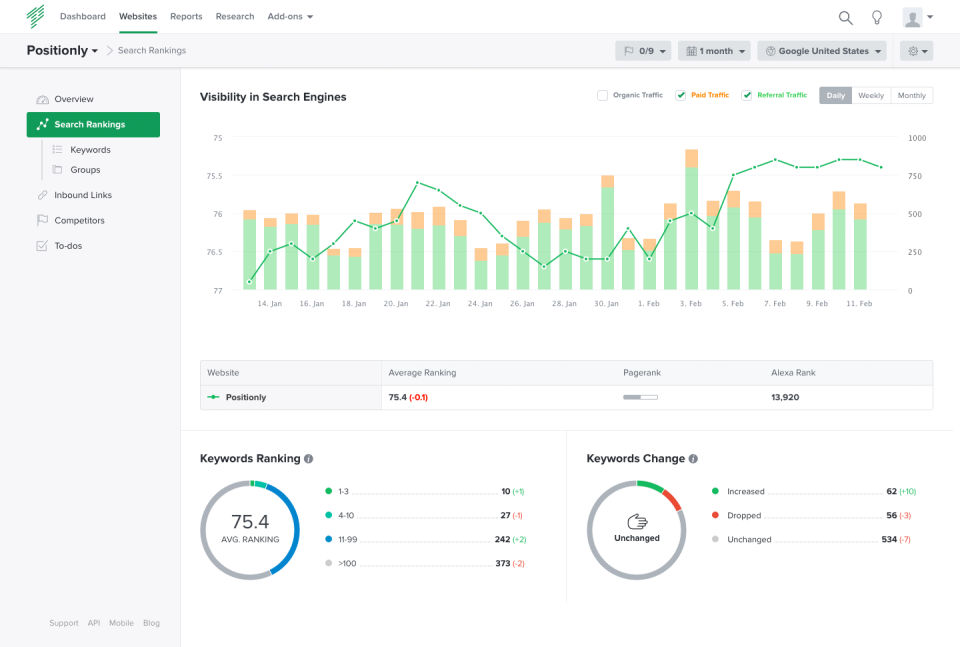Open Google United States engine dropdown
The width and height of the screenshot is (960, 647).
[x=823, y=51]
